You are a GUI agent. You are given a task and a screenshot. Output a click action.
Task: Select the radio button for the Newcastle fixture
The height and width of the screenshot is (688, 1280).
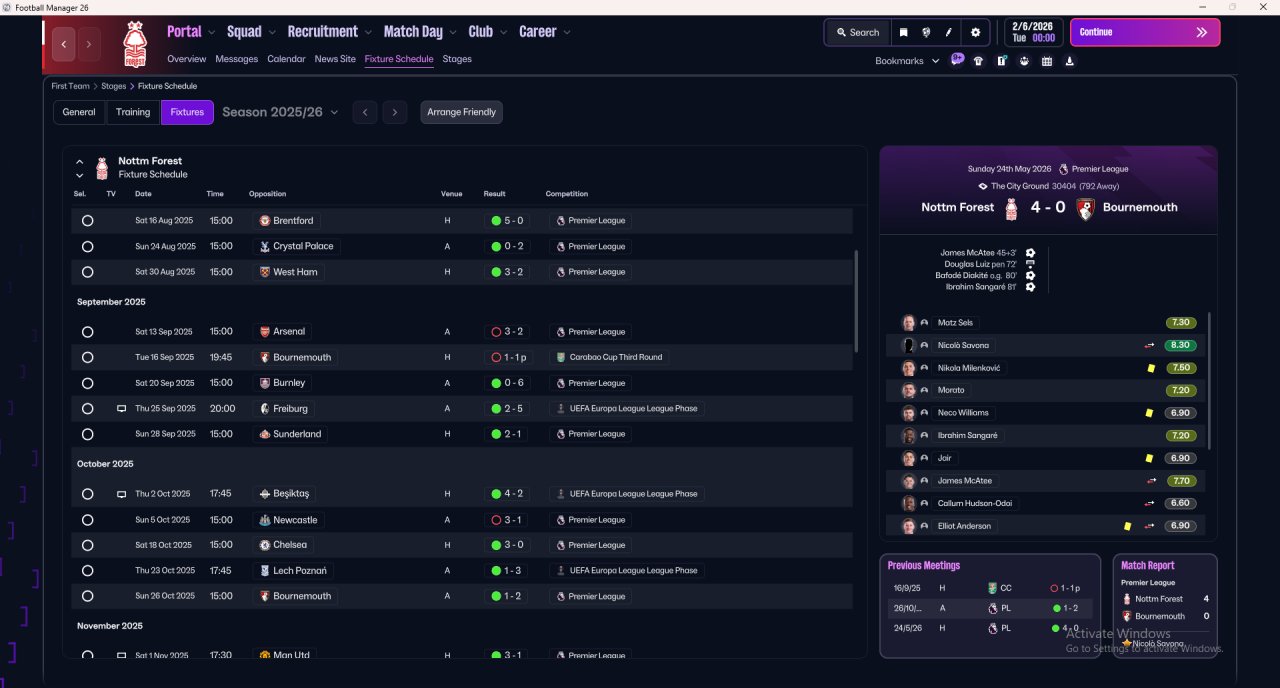click(x=87, y=520)
